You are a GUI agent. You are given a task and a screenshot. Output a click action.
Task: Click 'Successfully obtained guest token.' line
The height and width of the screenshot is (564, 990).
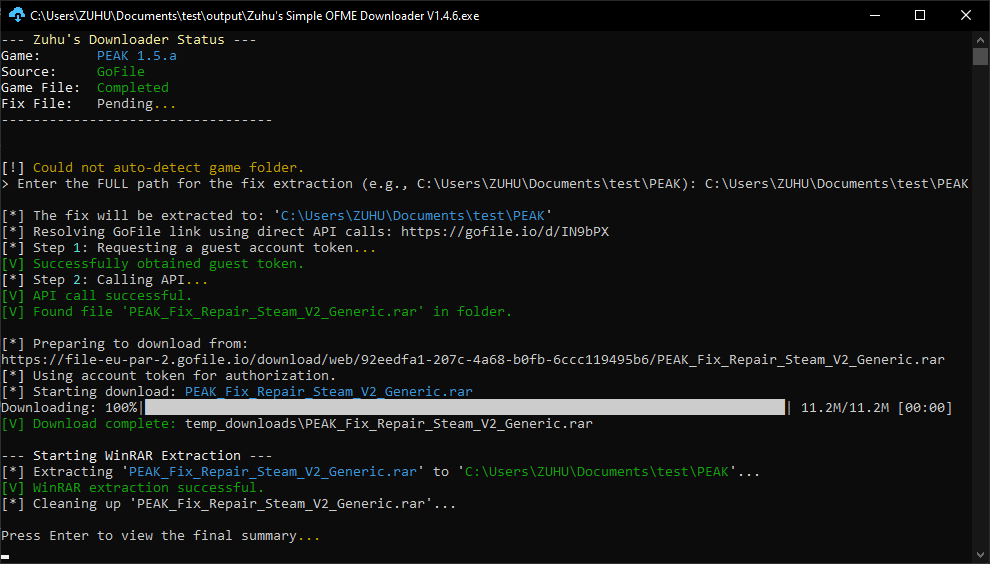coord(152,263)
